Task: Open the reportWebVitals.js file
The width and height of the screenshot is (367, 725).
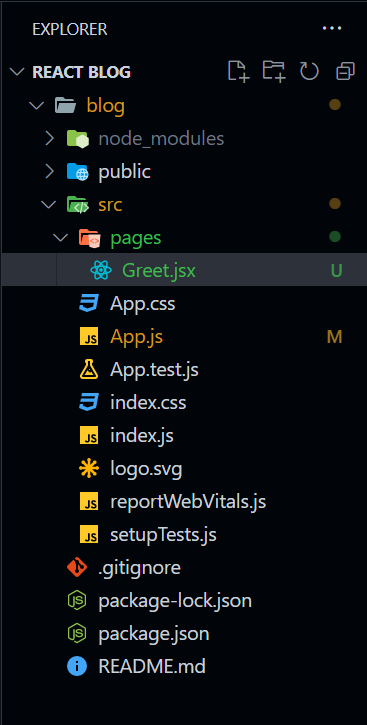Action: point(188,502)
